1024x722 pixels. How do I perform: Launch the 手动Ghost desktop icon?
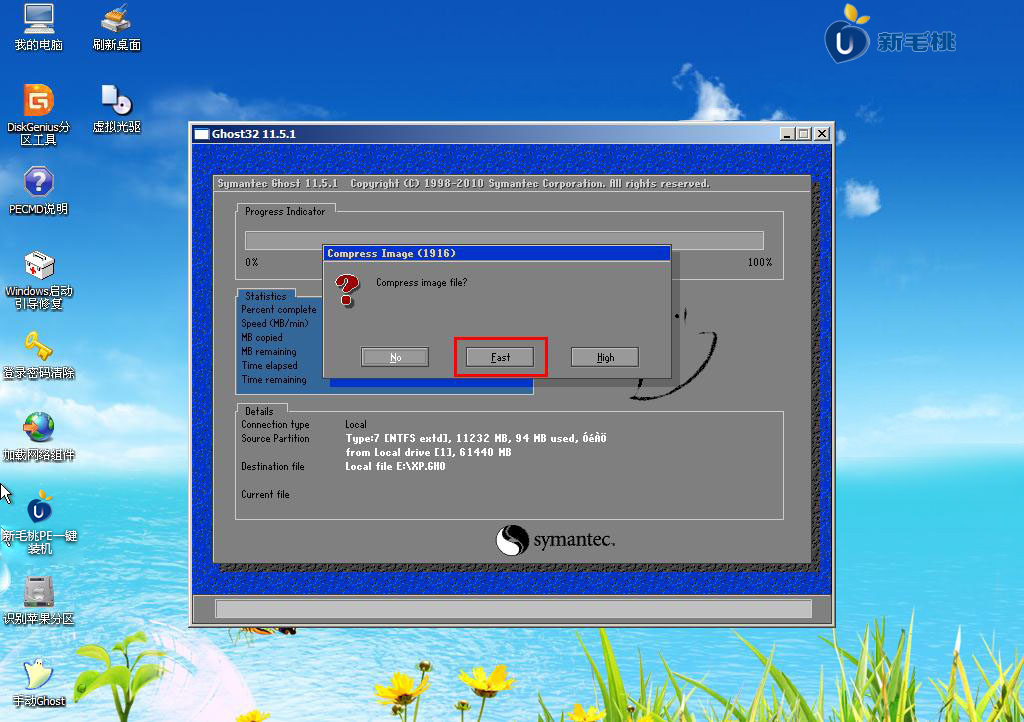pos(38,675)
